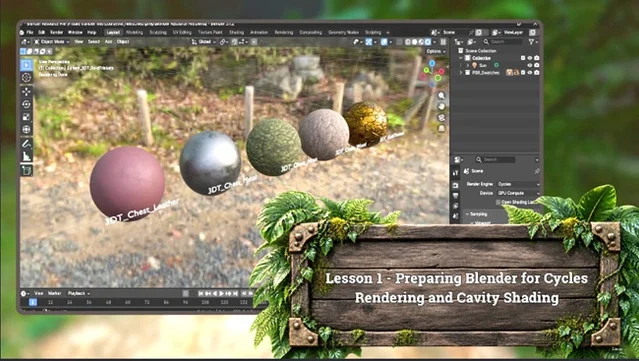This screenshot has width=639, height=361.
Task: Toggle visibility eye for PBR_Swatches
Action: pyautogui.click(x=530, y=73)
